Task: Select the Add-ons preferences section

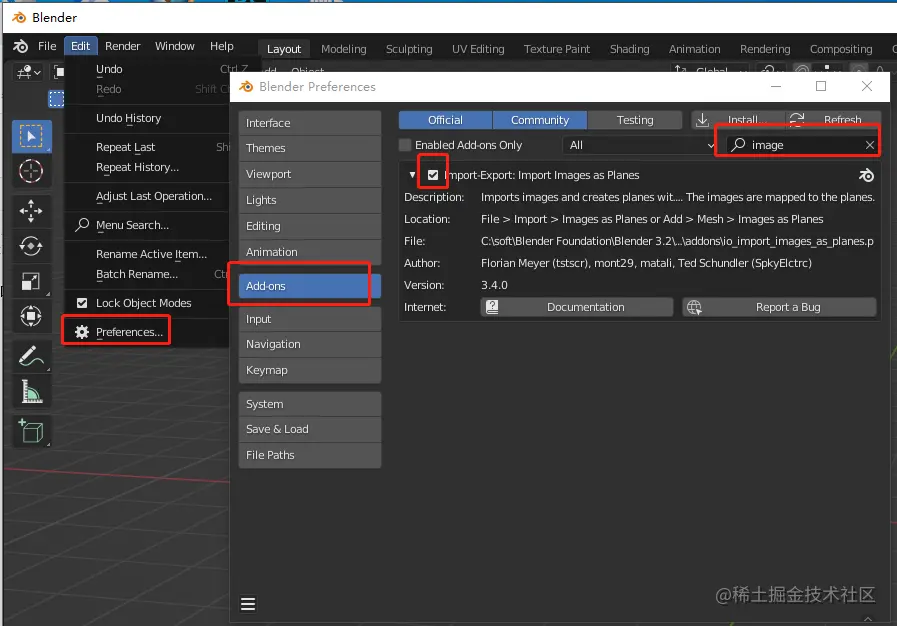Action: [x=309, y=286]
